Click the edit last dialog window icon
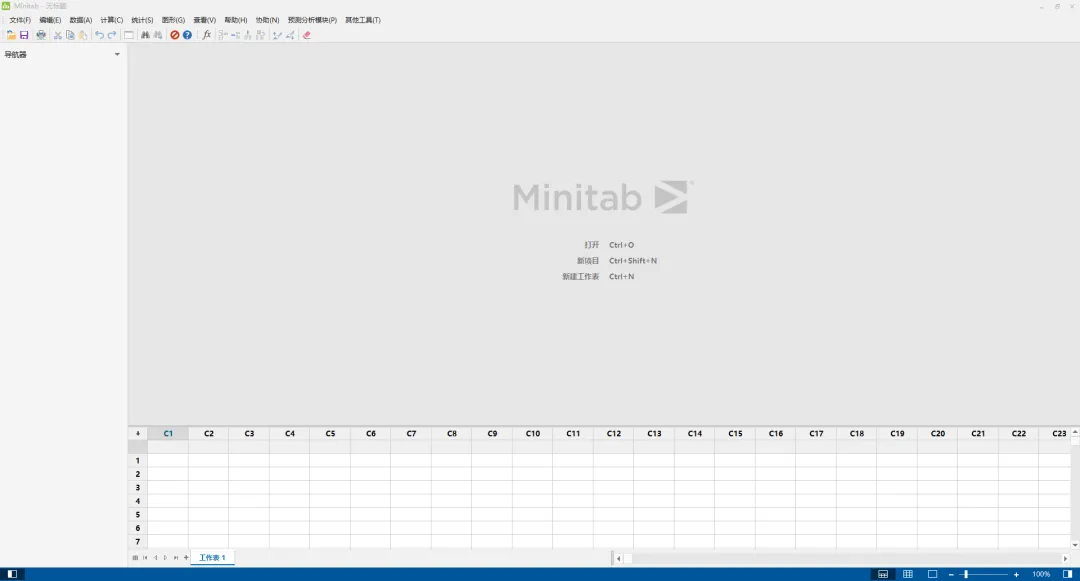This screenshot has height=581, width=1080. click(129, 35)
